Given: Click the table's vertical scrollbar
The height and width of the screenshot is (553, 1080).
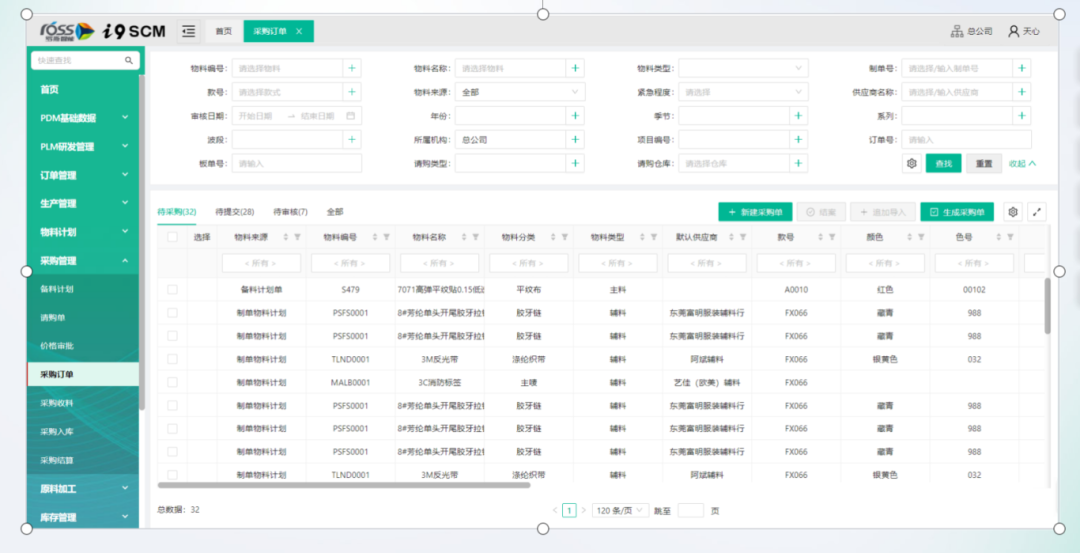Looking at the screenshot, I should (1048, 306).
